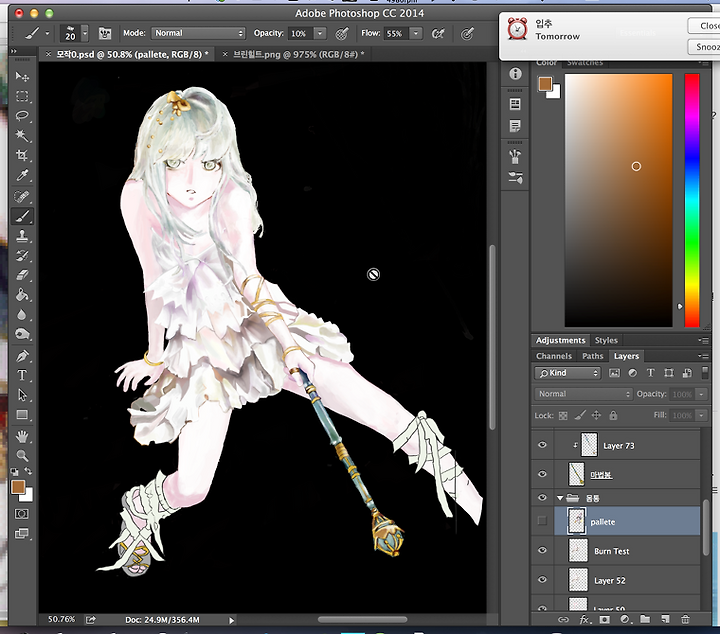Show the pallete layer
Image resolution: width=720 pixels, height=634 pixels.
pyautogui.click(x=542, y=521)
